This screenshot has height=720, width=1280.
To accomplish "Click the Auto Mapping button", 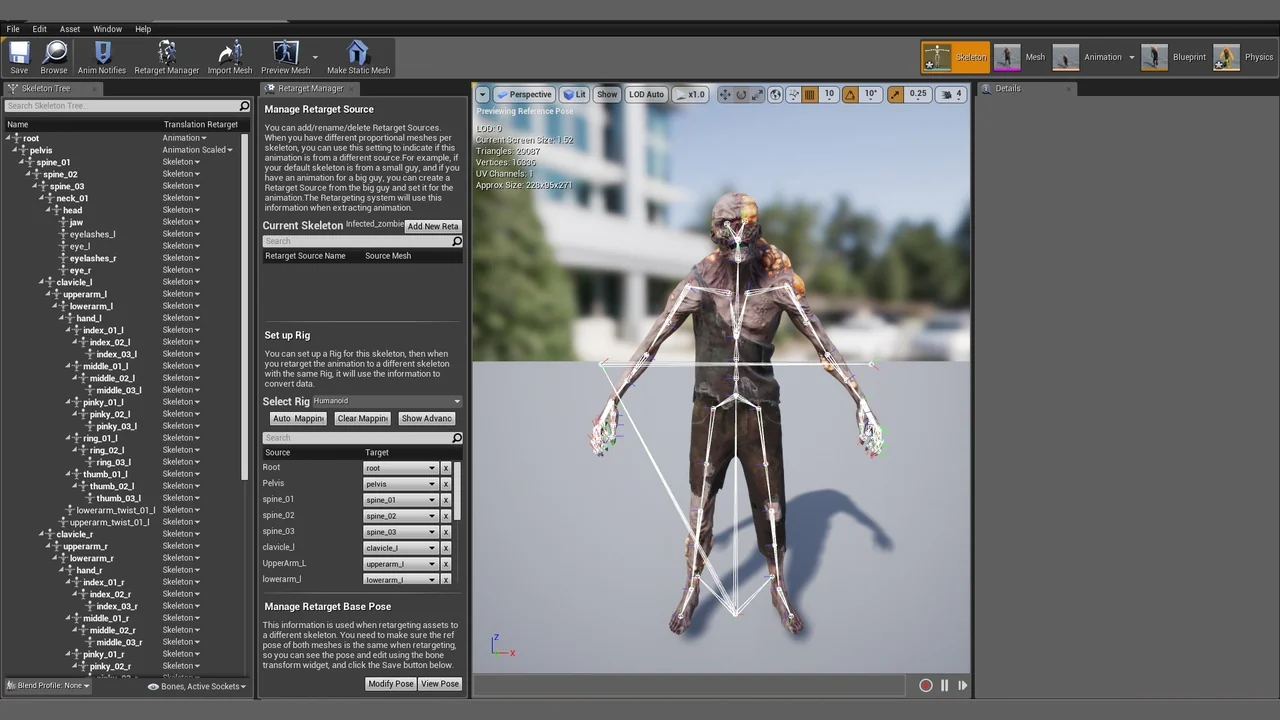I will (298, 419).
